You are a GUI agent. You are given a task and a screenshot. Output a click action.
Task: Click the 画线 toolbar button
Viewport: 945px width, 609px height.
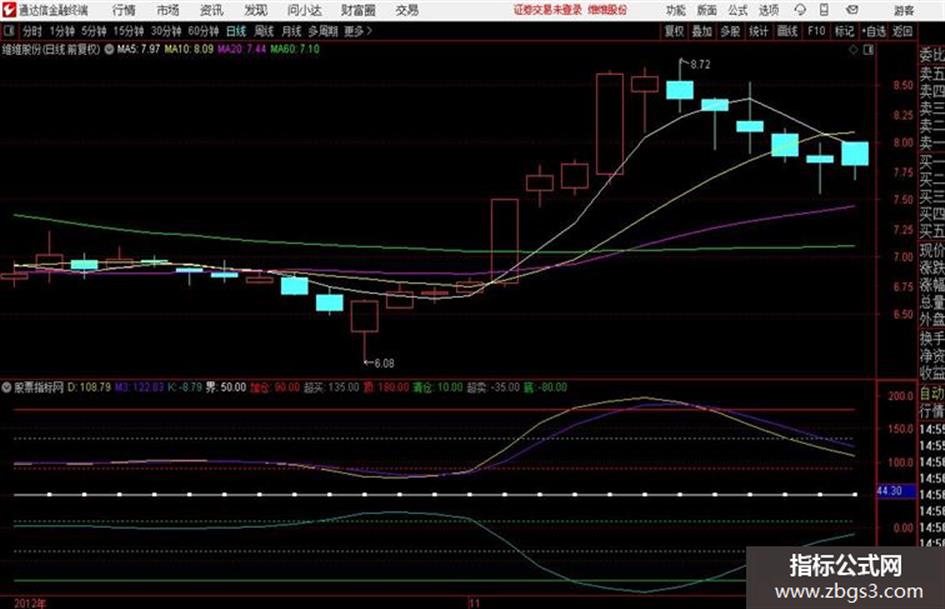click(787, 31)
